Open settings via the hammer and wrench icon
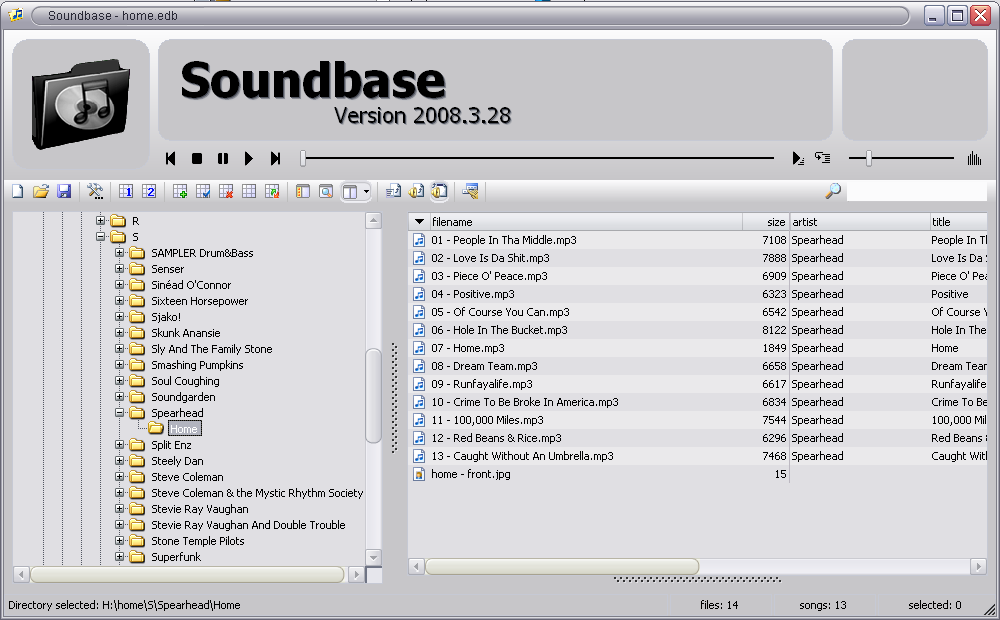 point(95,191)
